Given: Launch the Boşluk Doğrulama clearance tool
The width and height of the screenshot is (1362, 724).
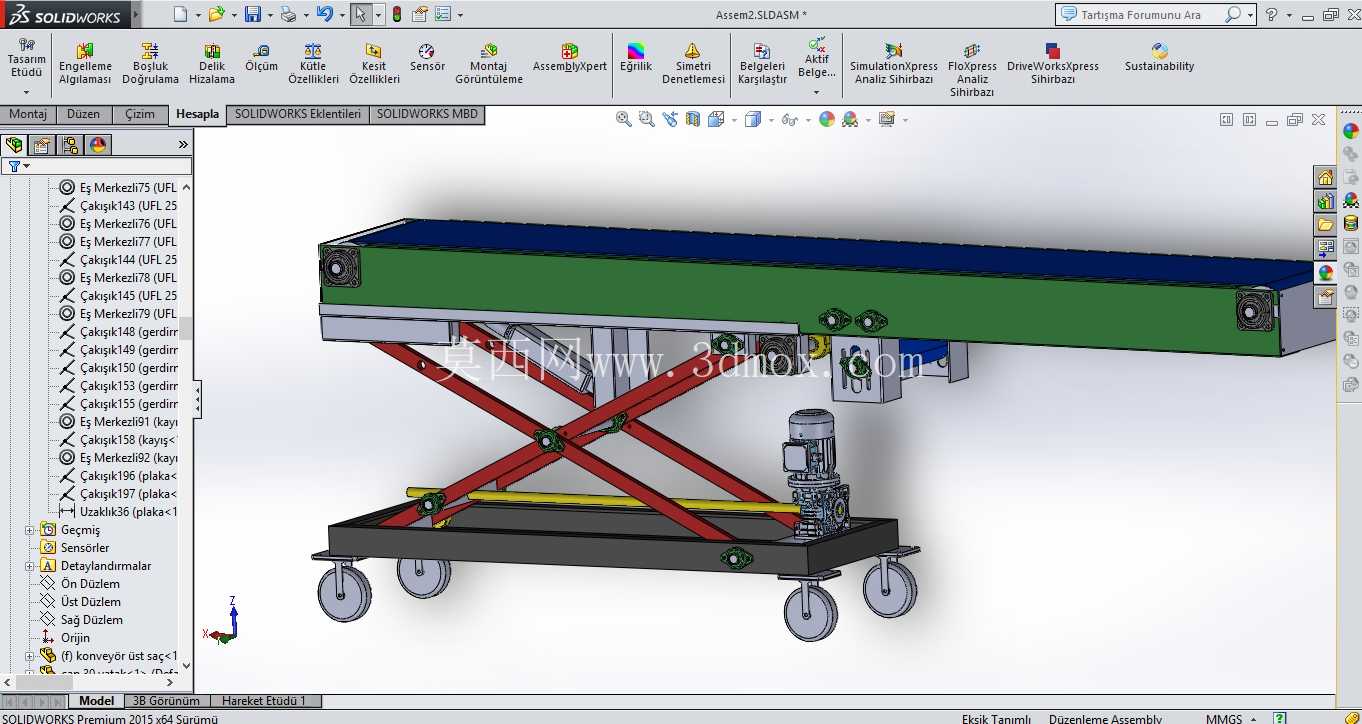Looking at the screenshot, I should pyautogui.click(x=150, y=63).
